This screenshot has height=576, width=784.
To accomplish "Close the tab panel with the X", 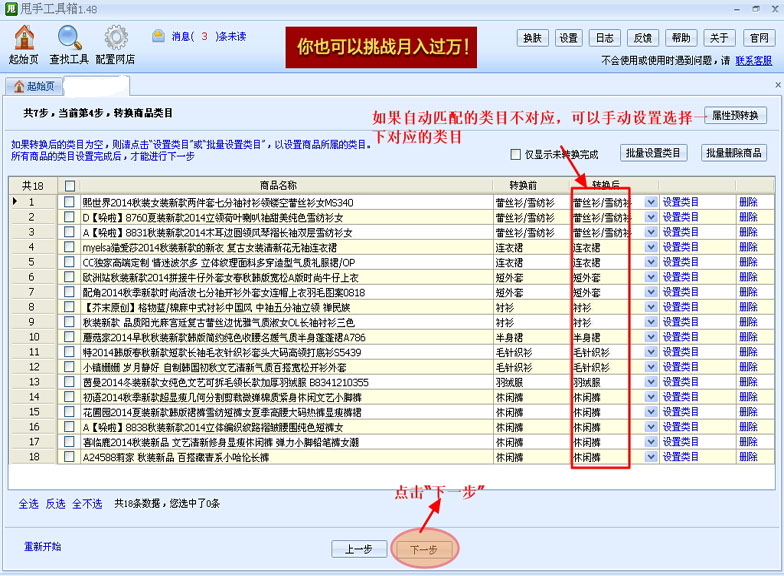I will pos(778,85).
